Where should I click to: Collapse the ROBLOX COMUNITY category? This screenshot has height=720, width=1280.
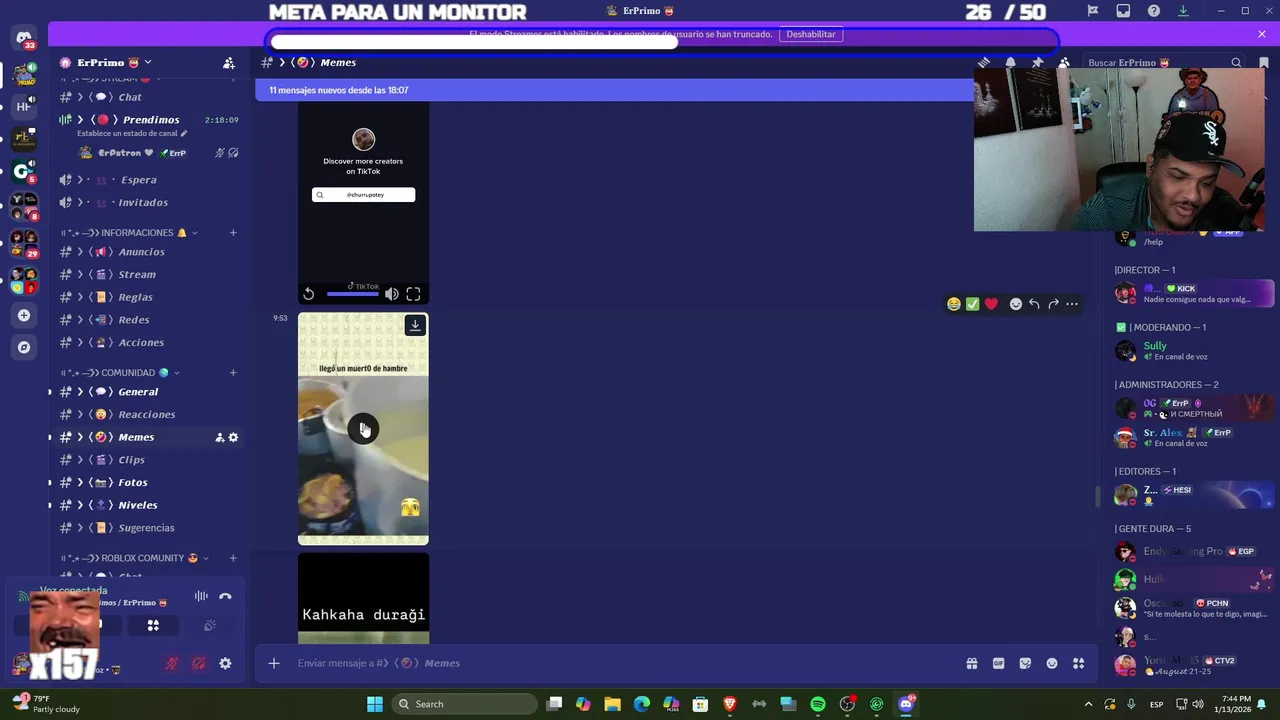tap(135, 558)
